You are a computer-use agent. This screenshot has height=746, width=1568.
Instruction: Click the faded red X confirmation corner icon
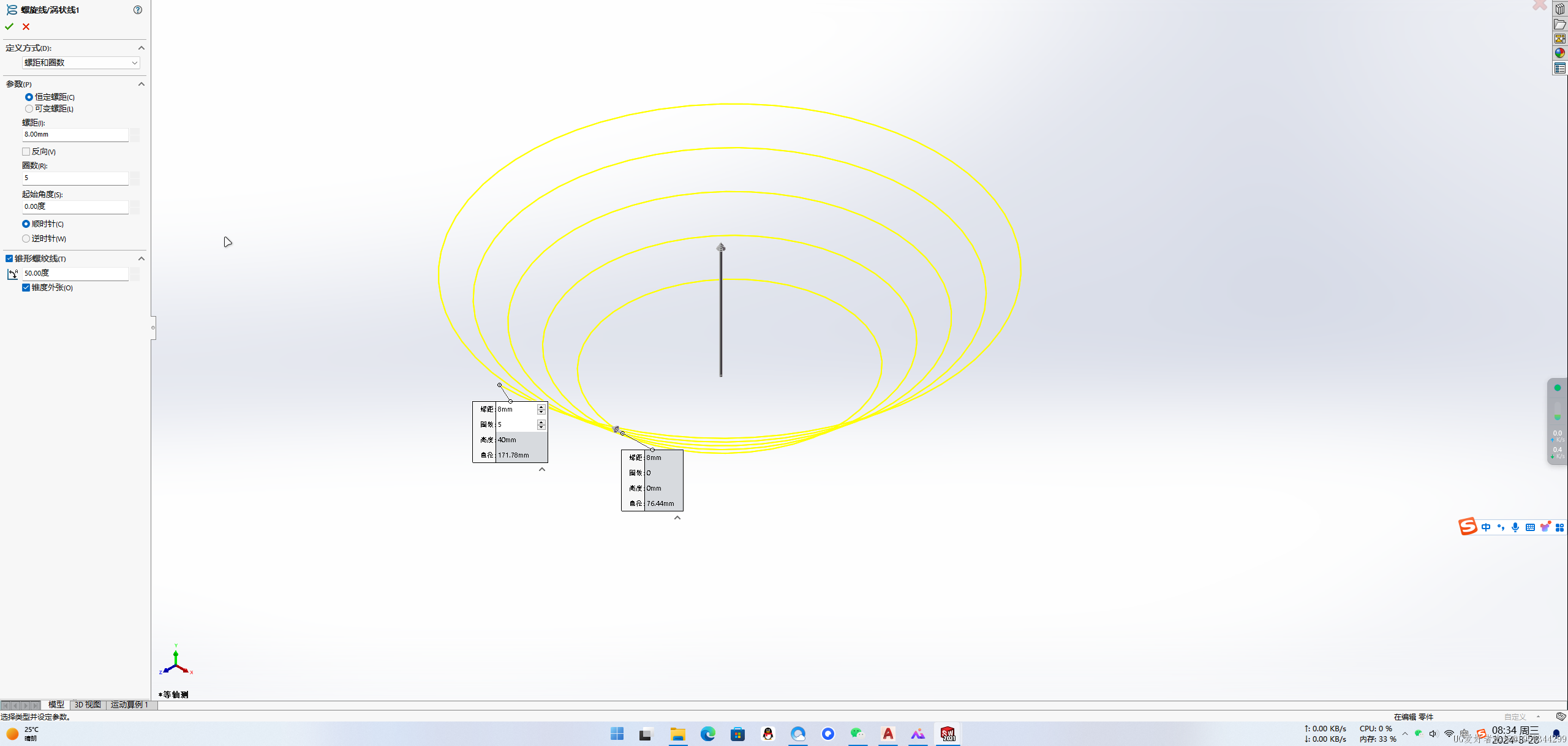click(x=1540, y=5)
